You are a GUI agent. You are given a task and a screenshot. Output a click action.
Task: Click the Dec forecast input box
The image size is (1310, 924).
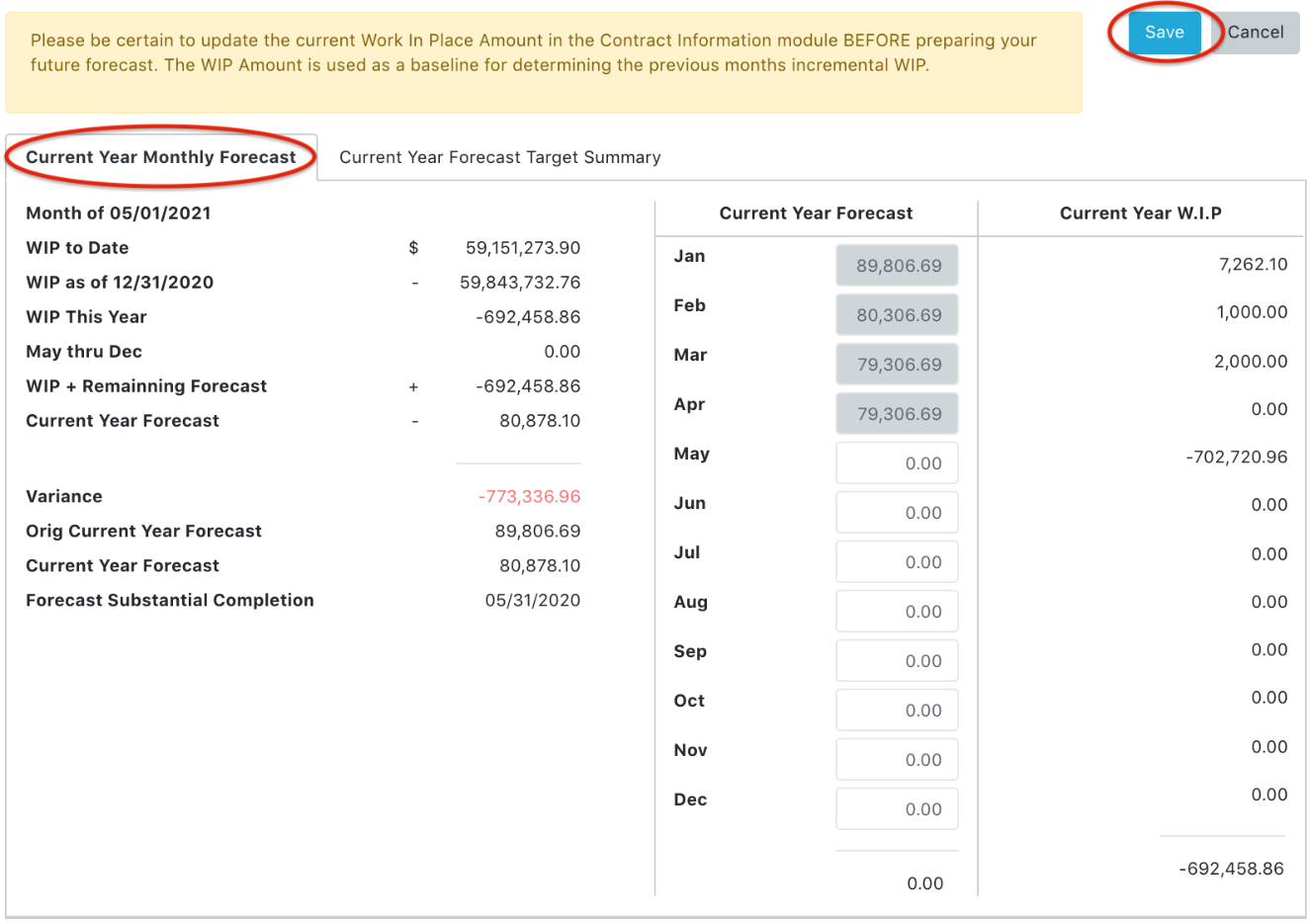[897, 809]
